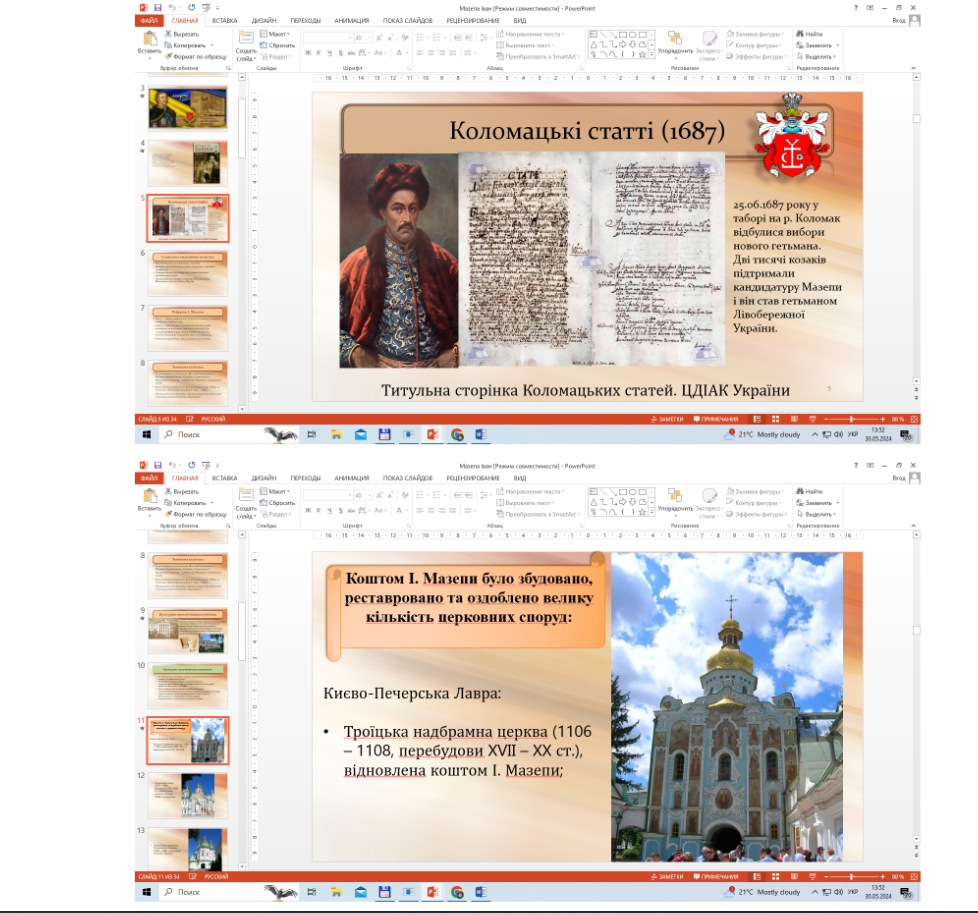The image size is (978, 913).
Task: Open Копировать dropdown arrow in lower window
Action: click(212, 503)
